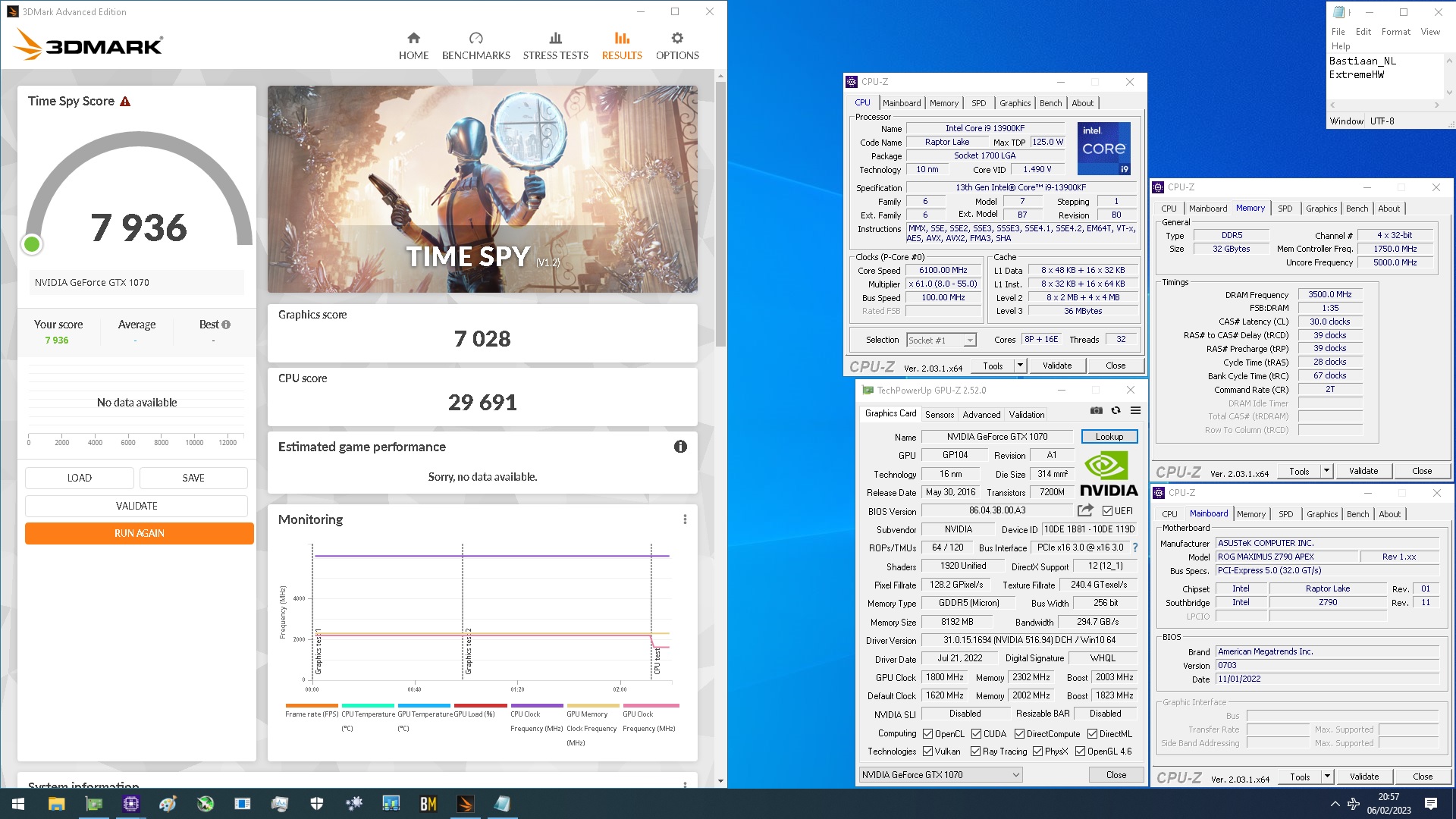
Task: Open Stress Tests in 3DMark
Action: pyautogui.click(x=555, y=46)
